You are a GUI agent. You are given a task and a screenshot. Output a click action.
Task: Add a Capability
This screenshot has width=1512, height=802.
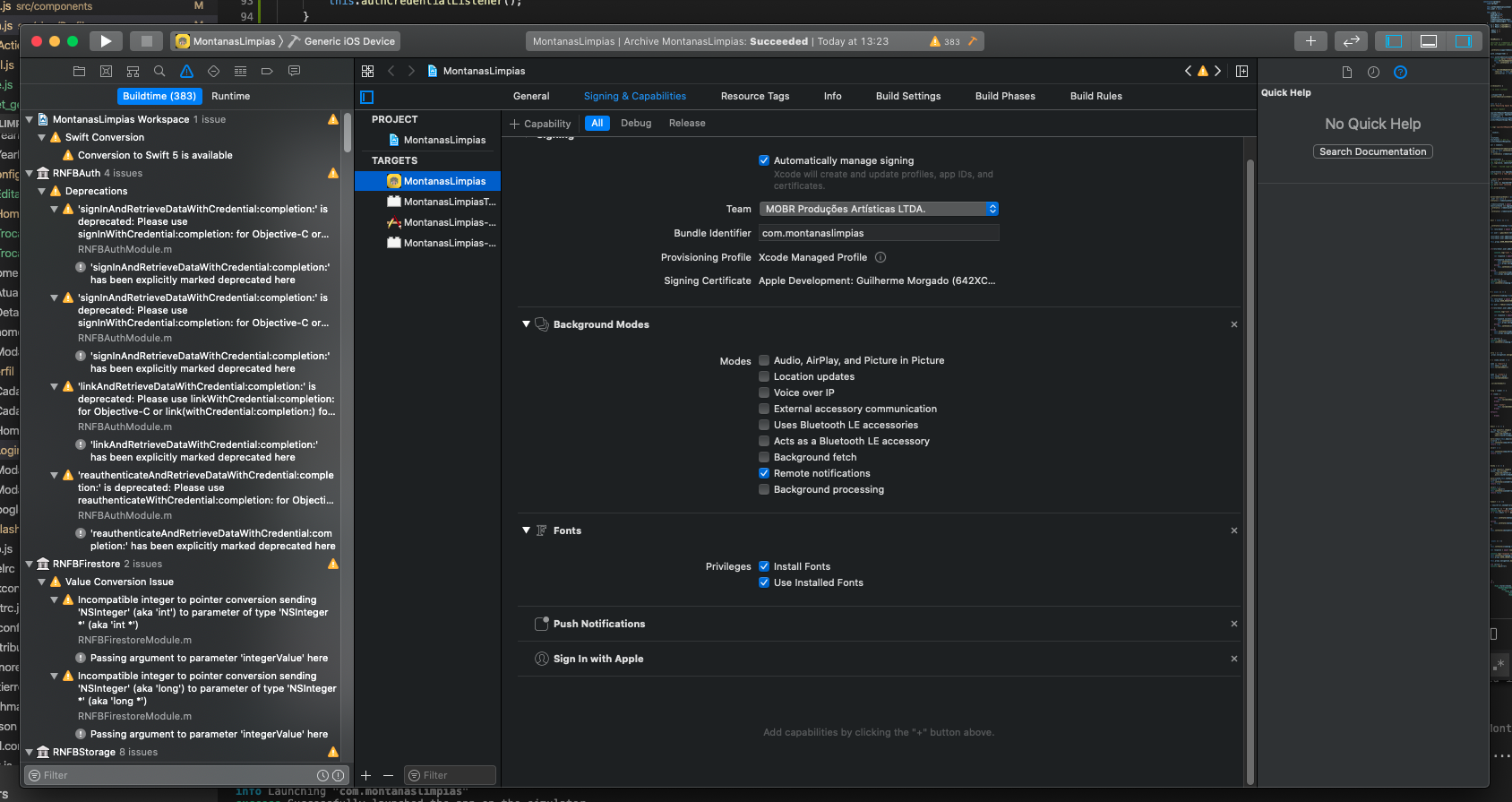click(540, 124)
